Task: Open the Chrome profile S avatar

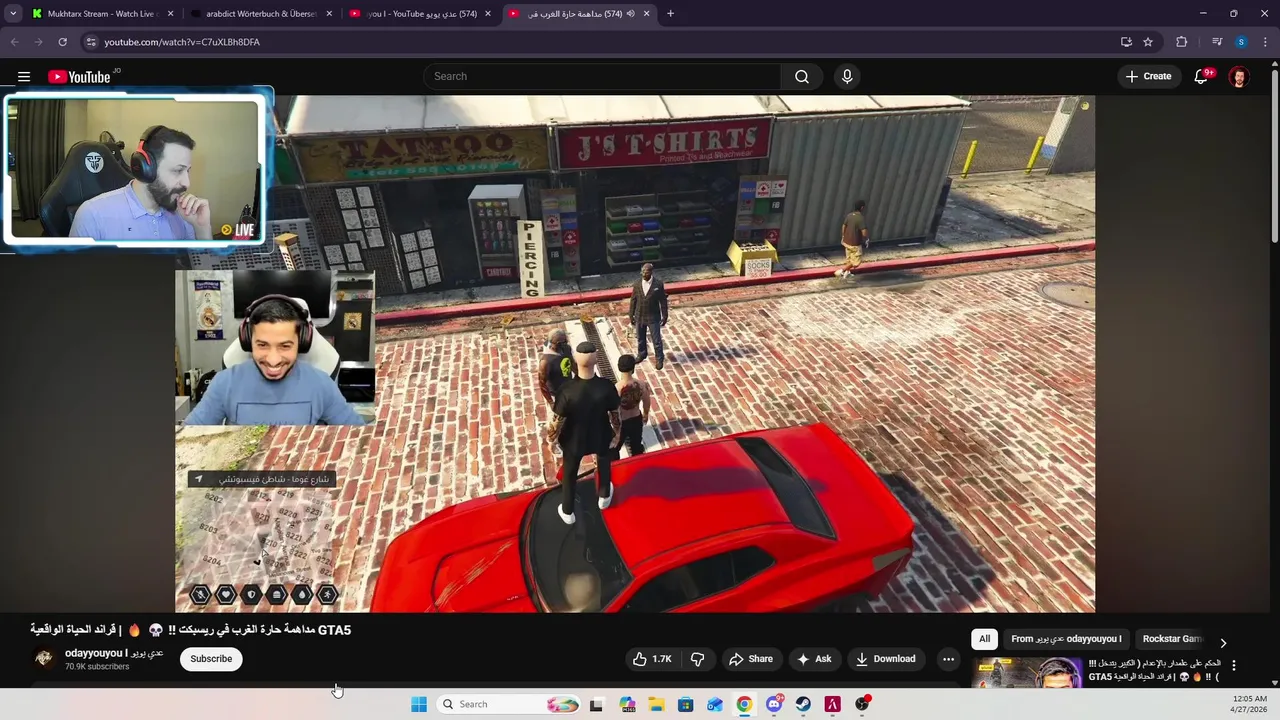Action: 1241,42
